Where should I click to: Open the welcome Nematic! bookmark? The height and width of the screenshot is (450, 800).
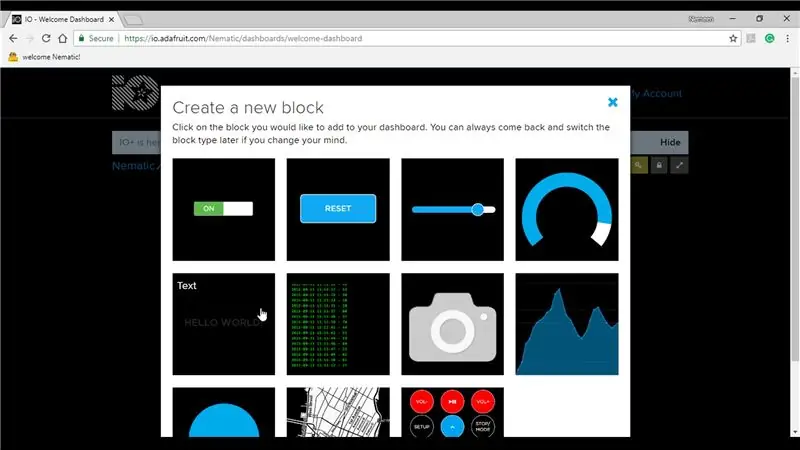click(44, 57)
